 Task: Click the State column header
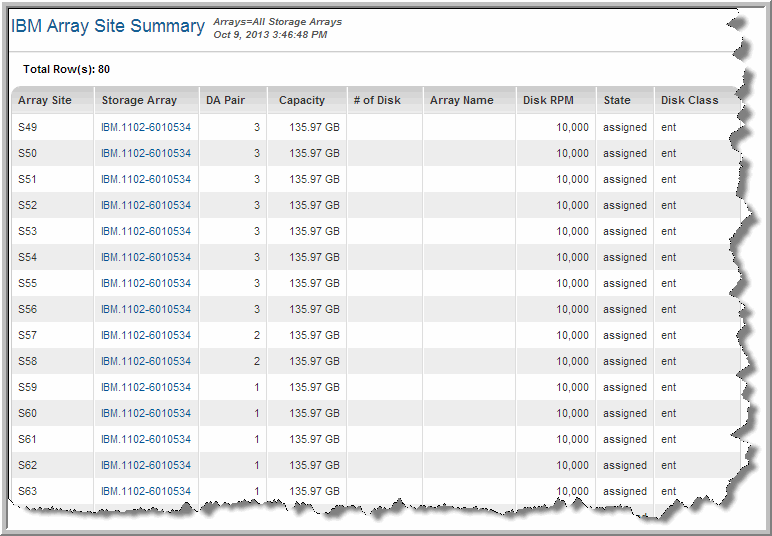tap(617, 100)
